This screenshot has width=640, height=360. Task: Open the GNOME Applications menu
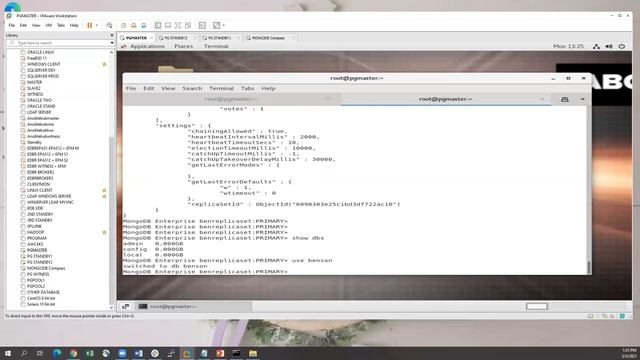pyautogui.click(x=147, y=46)
